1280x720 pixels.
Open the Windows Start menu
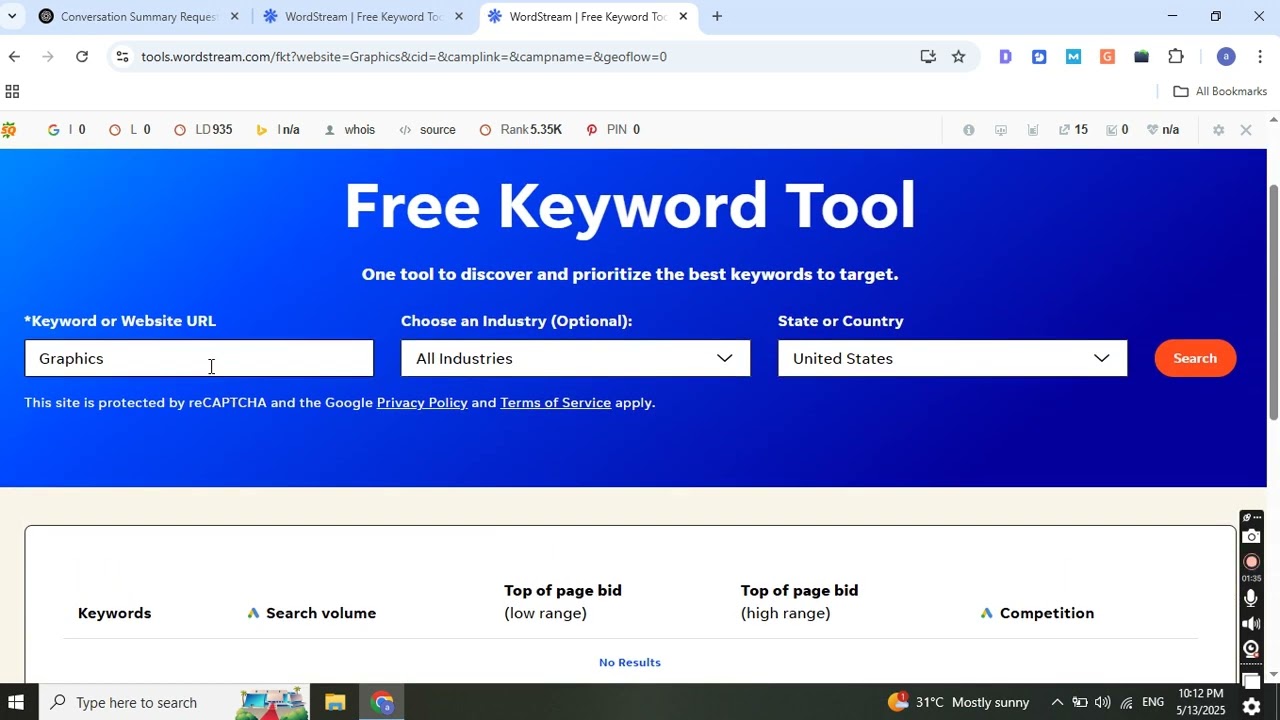(x=16, y=703)
